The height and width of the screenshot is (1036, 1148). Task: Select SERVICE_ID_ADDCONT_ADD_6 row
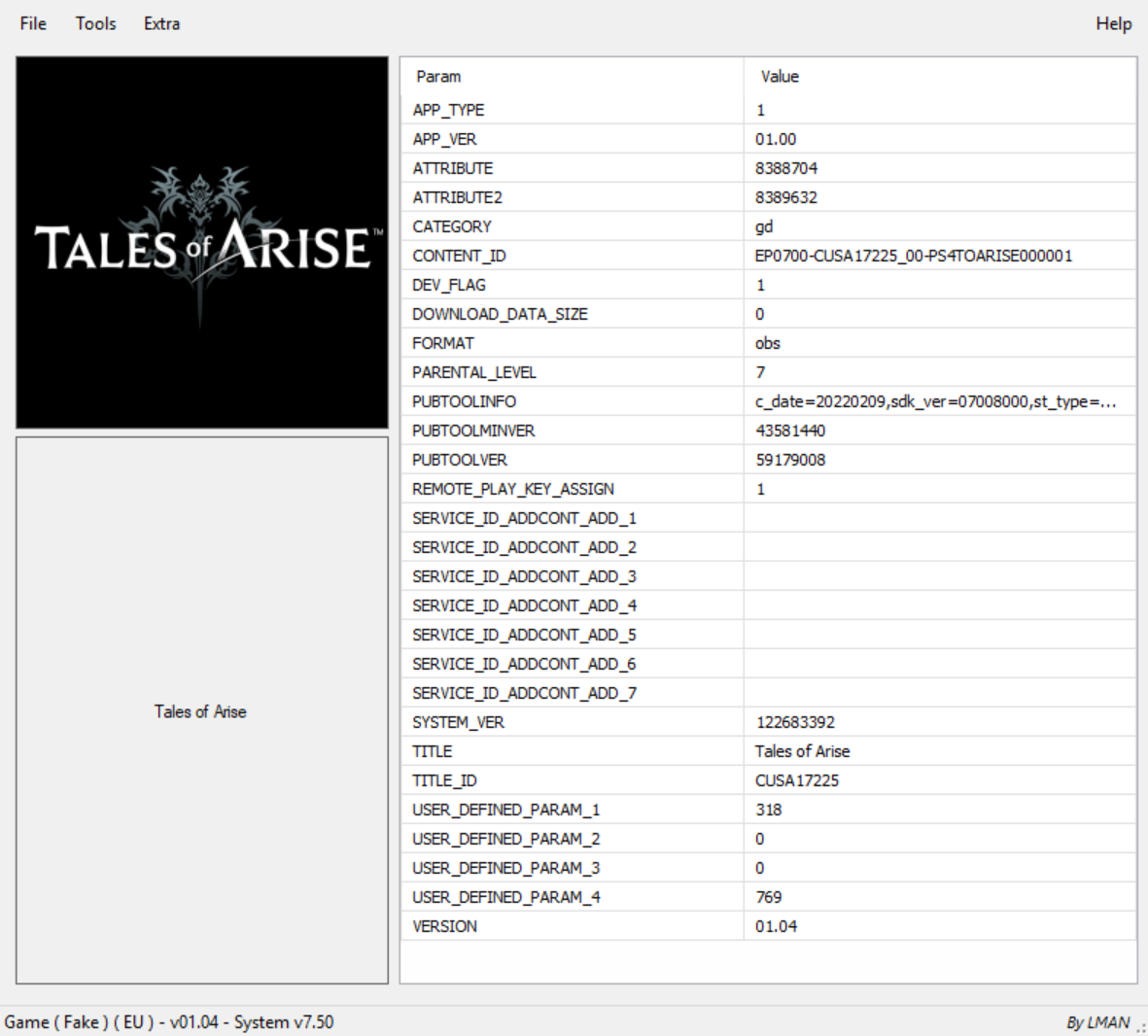(x=769, y=664)
